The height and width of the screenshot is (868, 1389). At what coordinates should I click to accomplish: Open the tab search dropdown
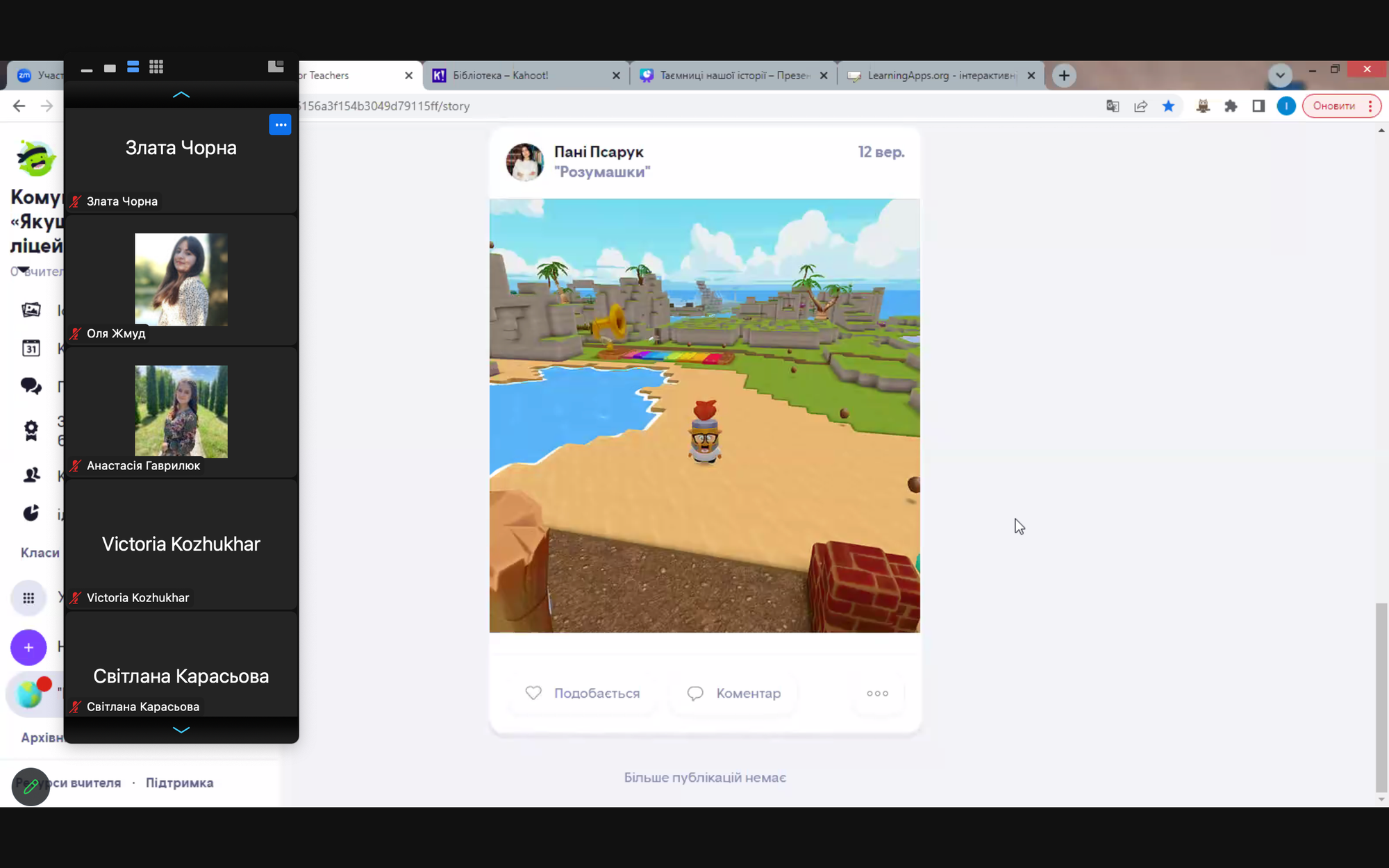[x=1280, y=75]
